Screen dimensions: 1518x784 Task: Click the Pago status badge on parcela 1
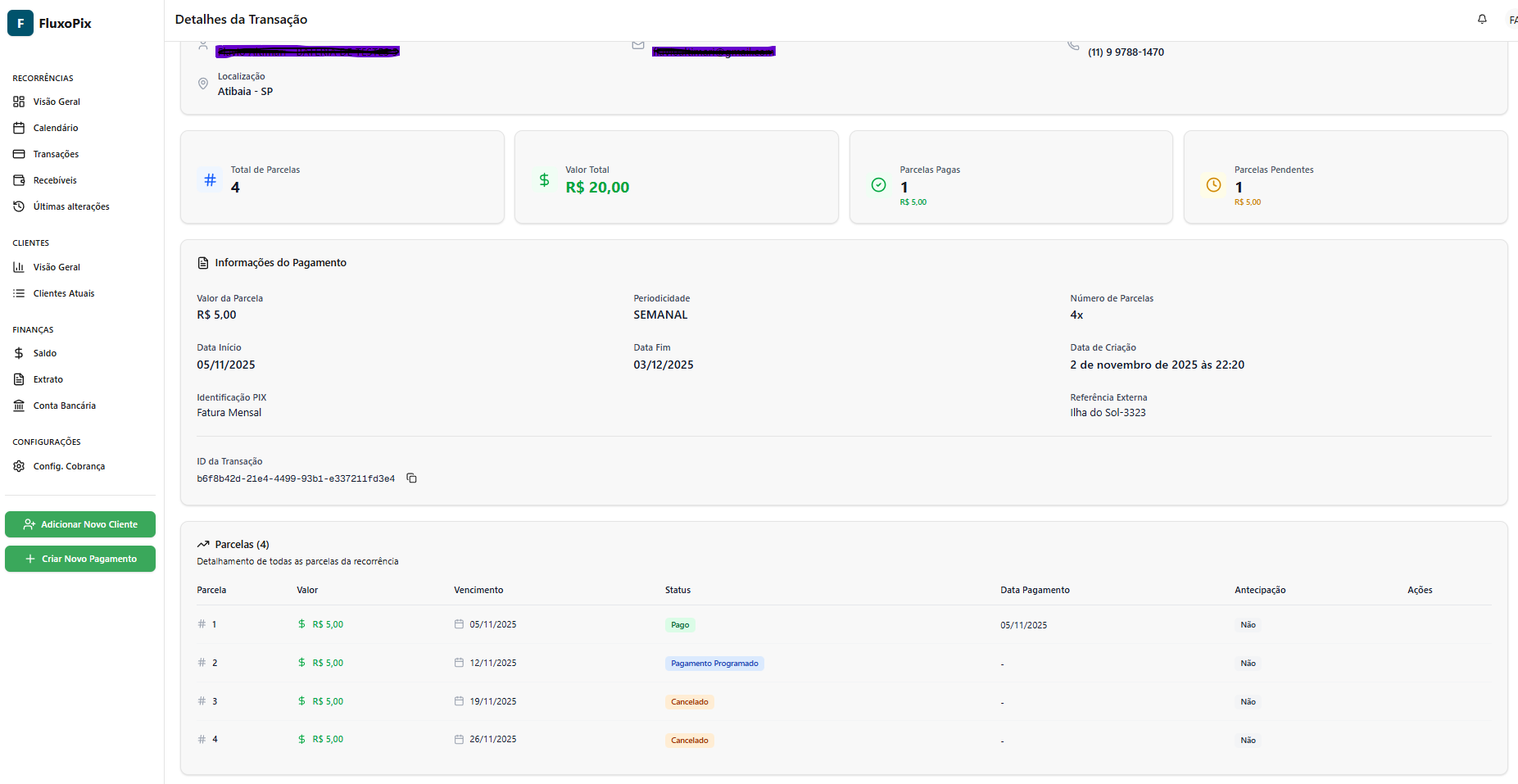(680, 625)
